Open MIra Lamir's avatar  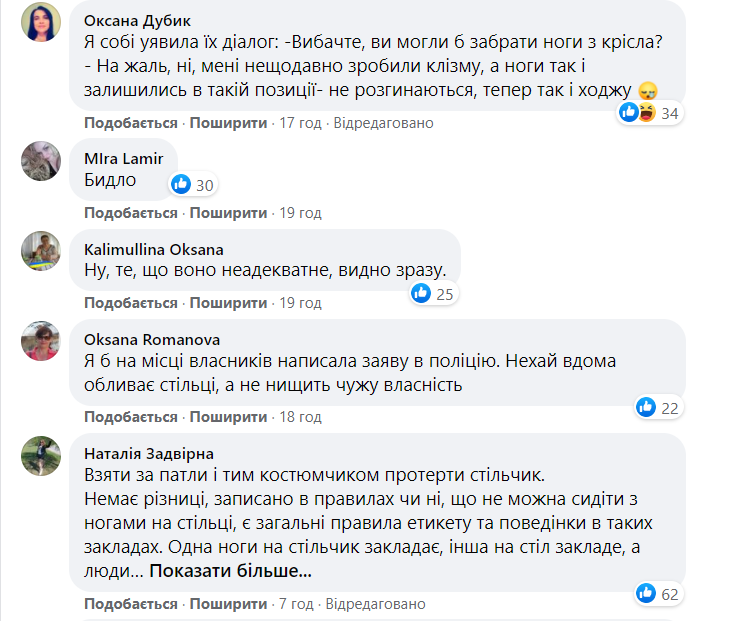41,160
